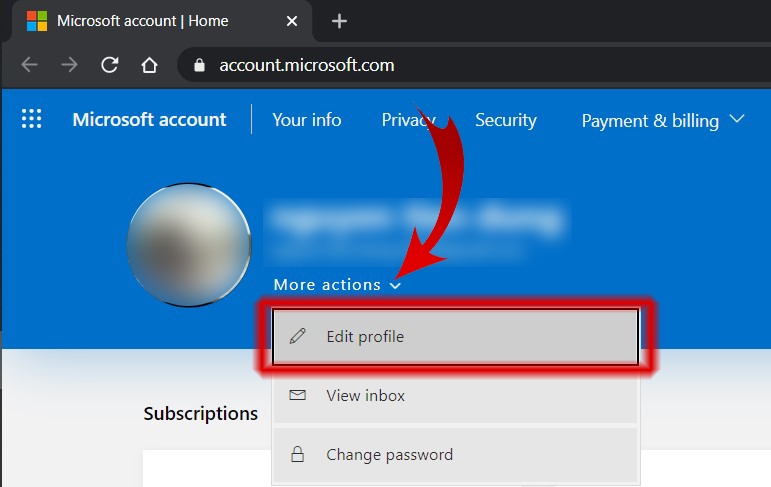Open a new tab with the plus button
This screenshot has height=487, width=771.
(x=339, y=21)
